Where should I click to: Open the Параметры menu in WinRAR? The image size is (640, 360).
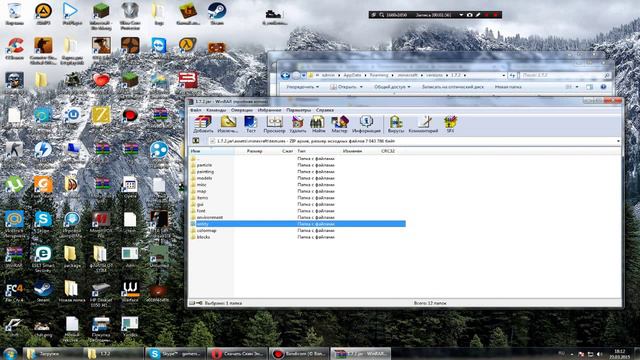pyautogui.click(x=298, y=110)
